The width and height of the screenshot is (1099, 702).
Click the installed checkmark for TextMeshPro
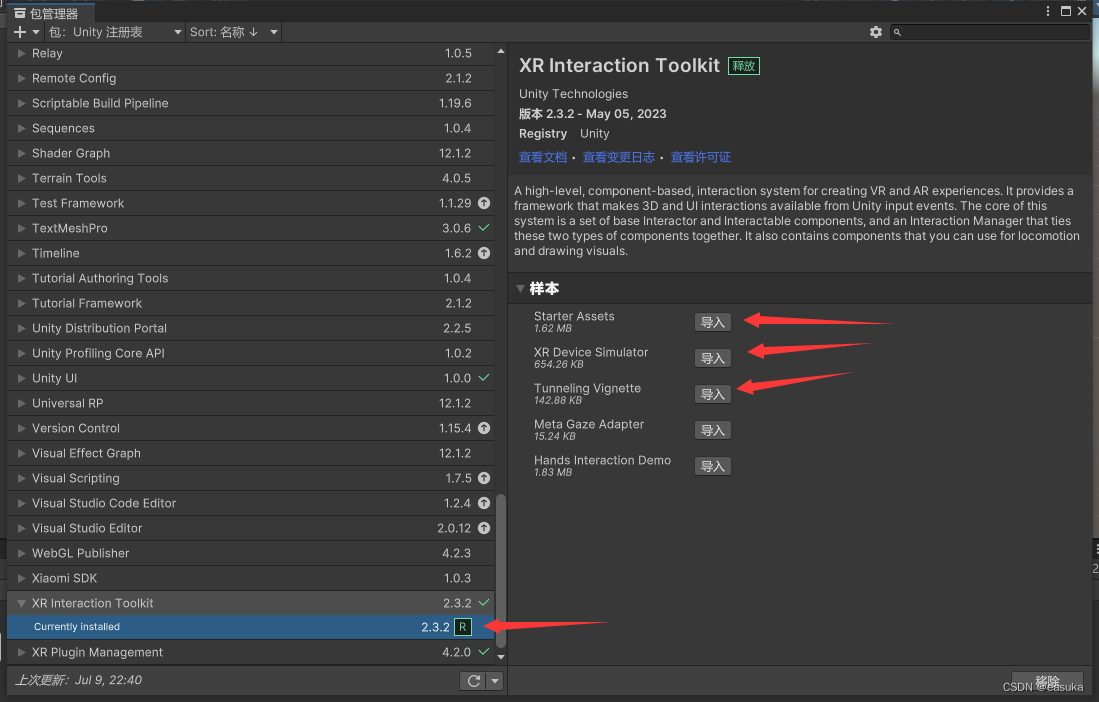pos(484,228)
